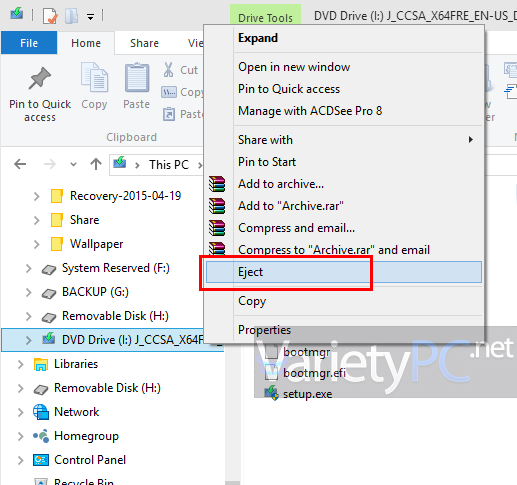
Task: Expand the chevron after This PC breadcrumb
Action: point(199,165)
